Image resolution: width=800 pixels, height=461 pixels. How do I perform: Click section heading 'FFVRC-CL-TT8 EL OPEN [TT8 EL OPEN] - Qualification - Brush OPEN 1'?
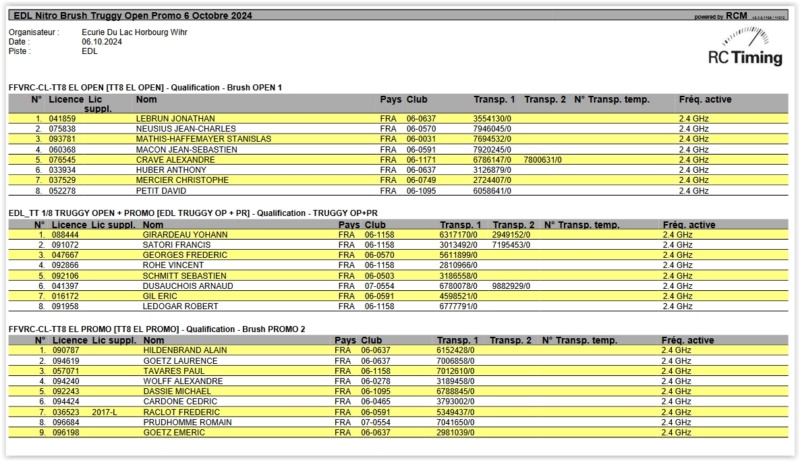(x=145, y=88)
